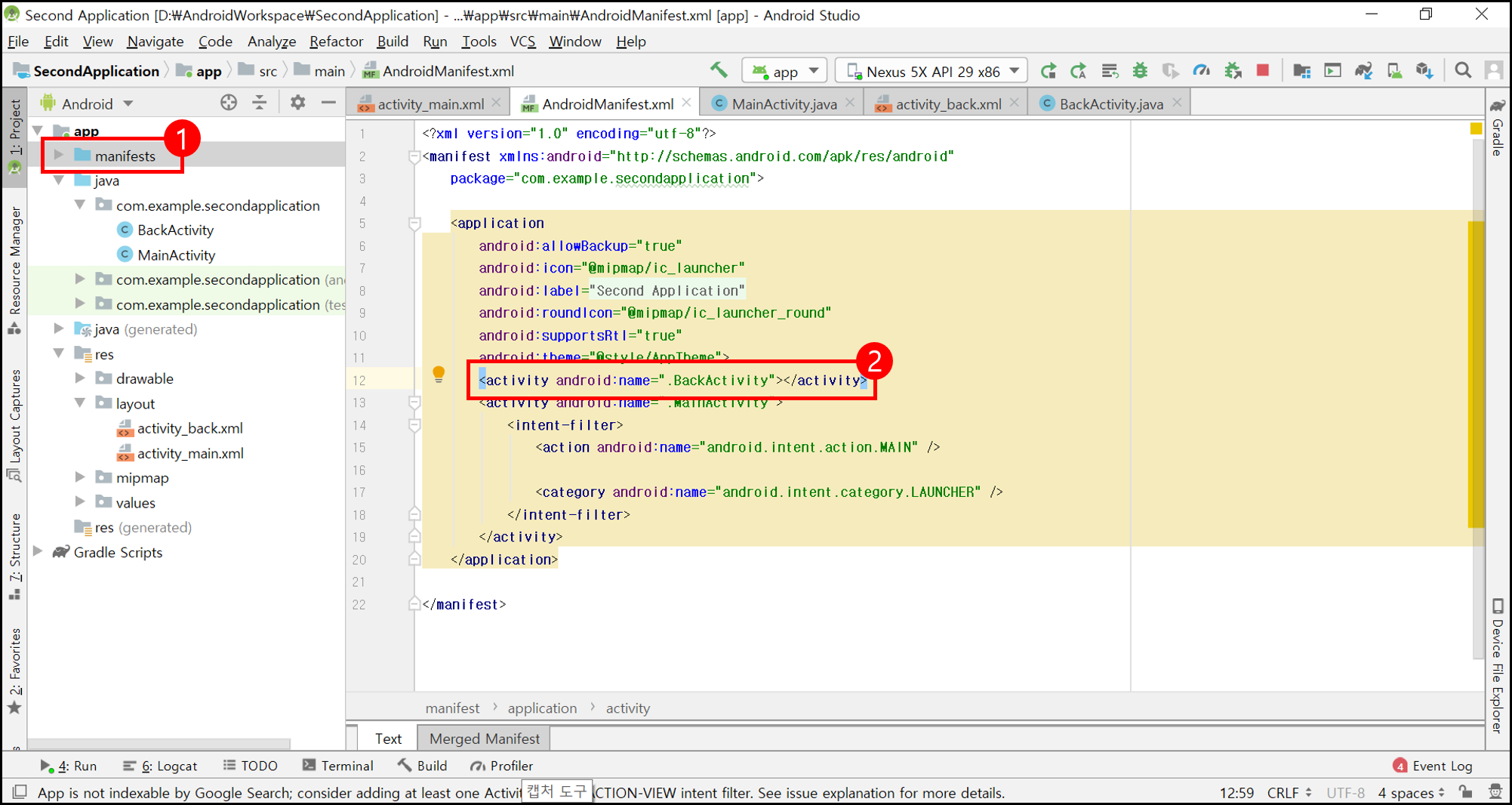The image size is (1512, 805).
Task: Click the src breadcrumb in navigation bar
Action: point(257,71)
